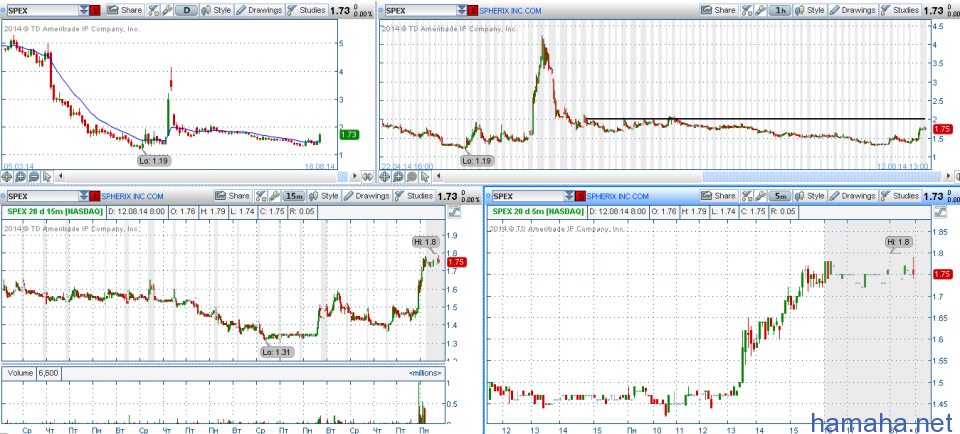Change the 1h timeframe button
The height and width of the screenshot is (434, 960).
[x=779, y=10]
